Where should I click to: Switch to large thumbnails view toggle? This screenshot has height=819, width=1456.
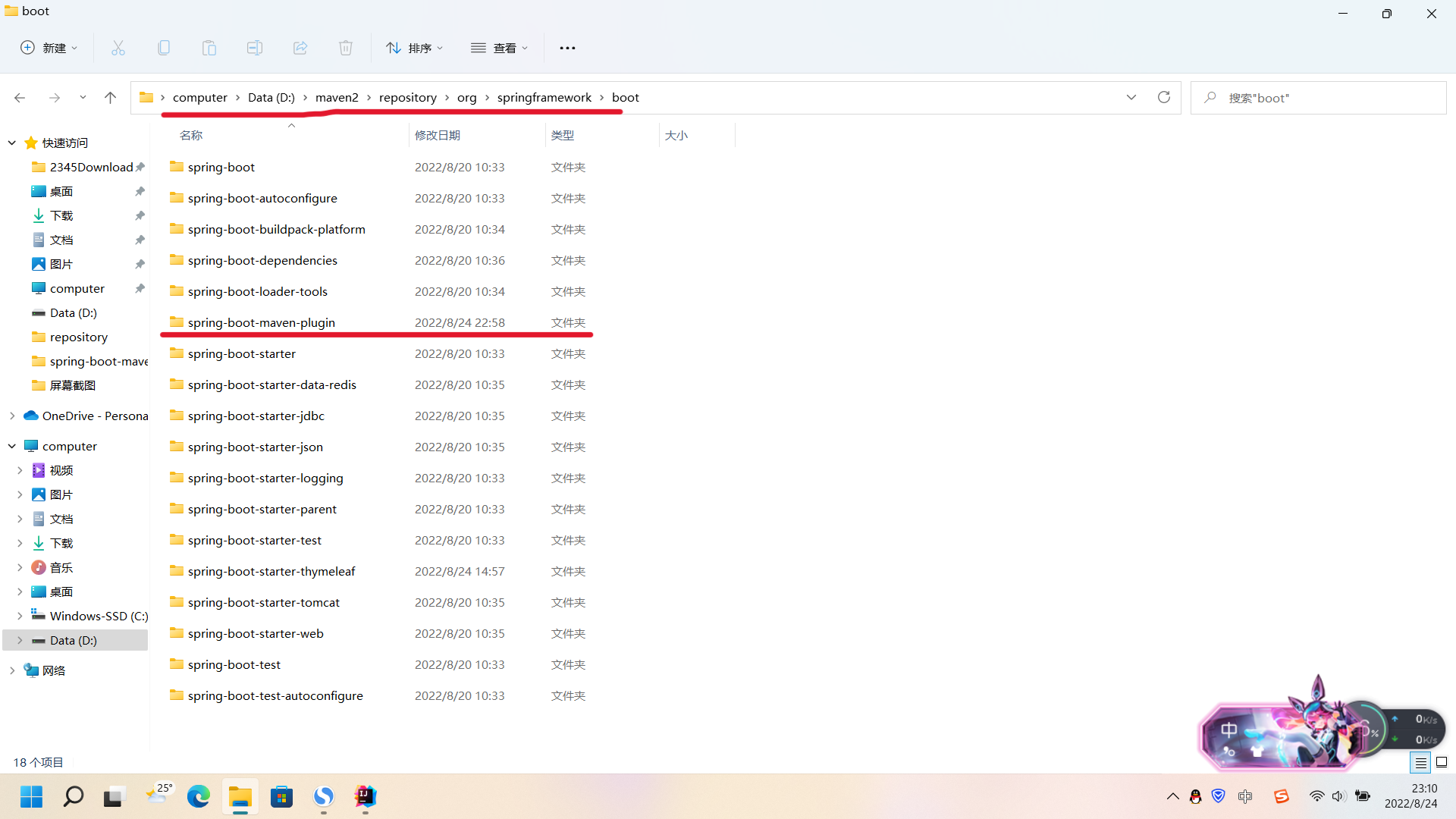[1442, 762]
